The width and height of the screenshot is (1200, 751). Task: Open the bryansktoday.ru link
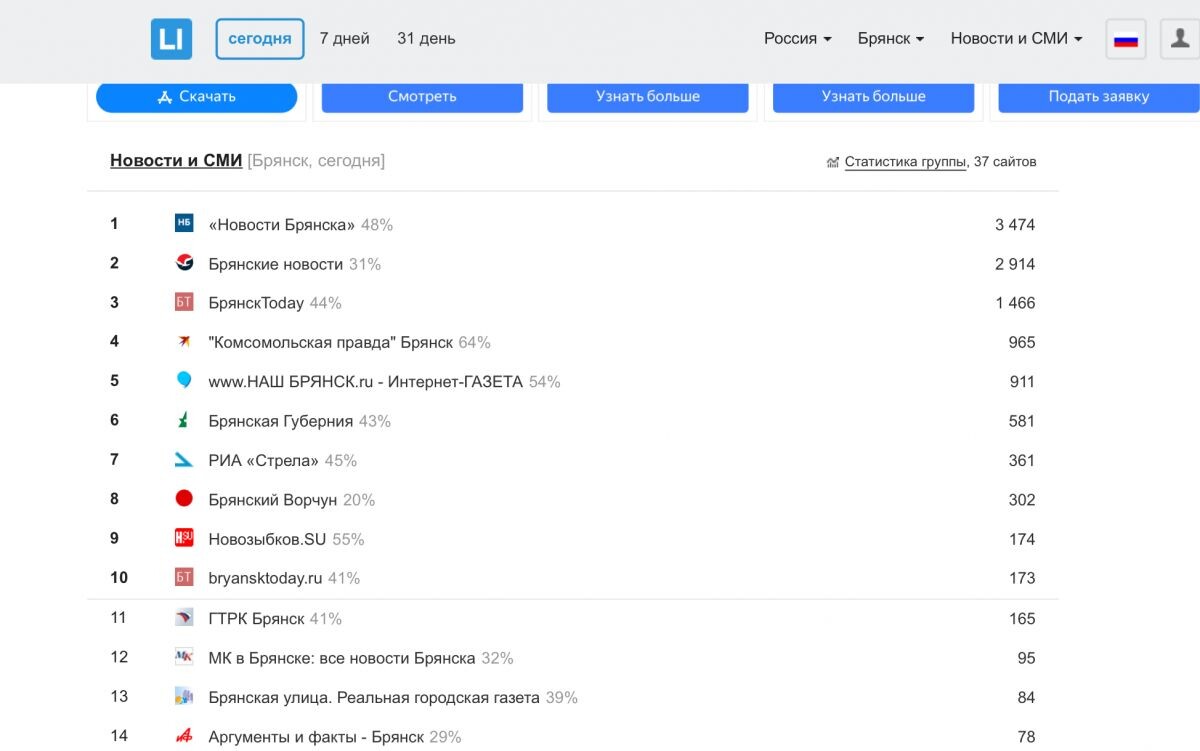[x=265, y=579]
